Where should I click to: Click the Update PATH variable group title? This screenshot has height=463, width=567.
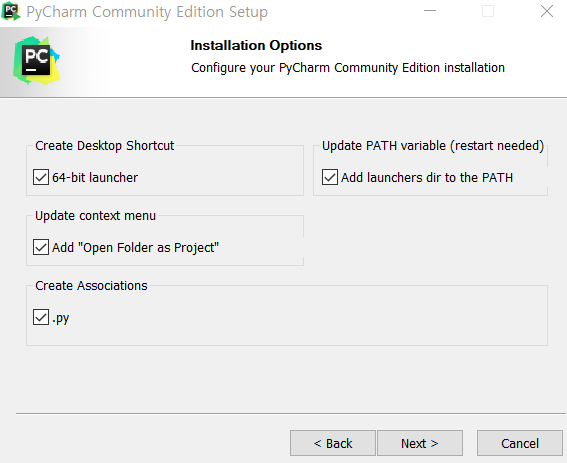click(433, 146)
